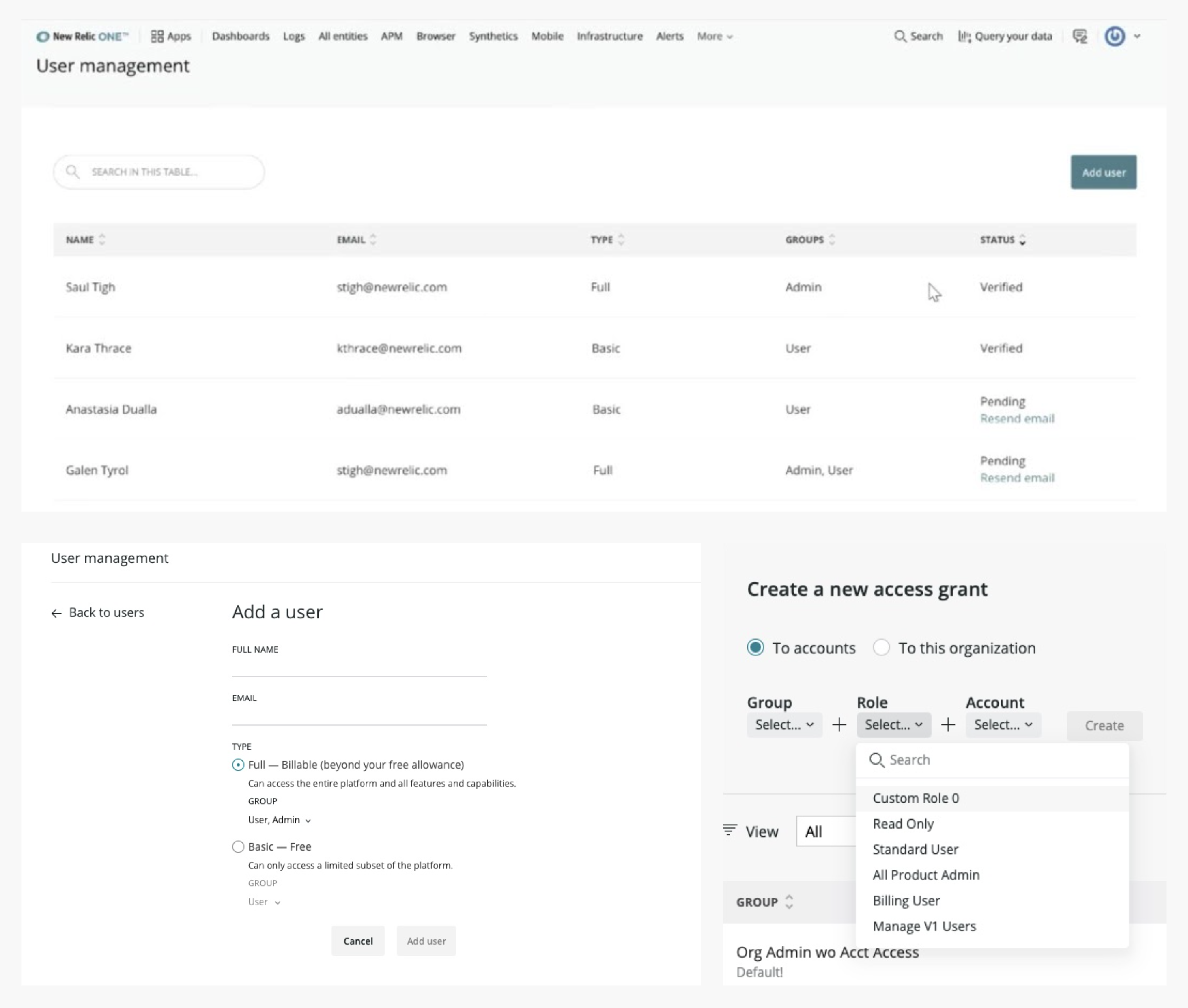
Task: Open the More menu in the navigation bar
Action: tap(714, 37)
